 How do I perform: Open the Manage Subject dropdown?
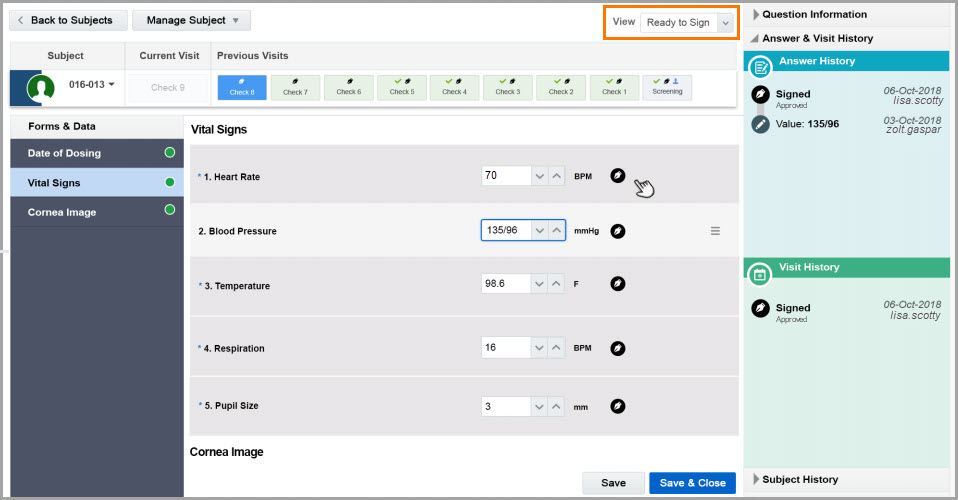(x=191, y=20)
